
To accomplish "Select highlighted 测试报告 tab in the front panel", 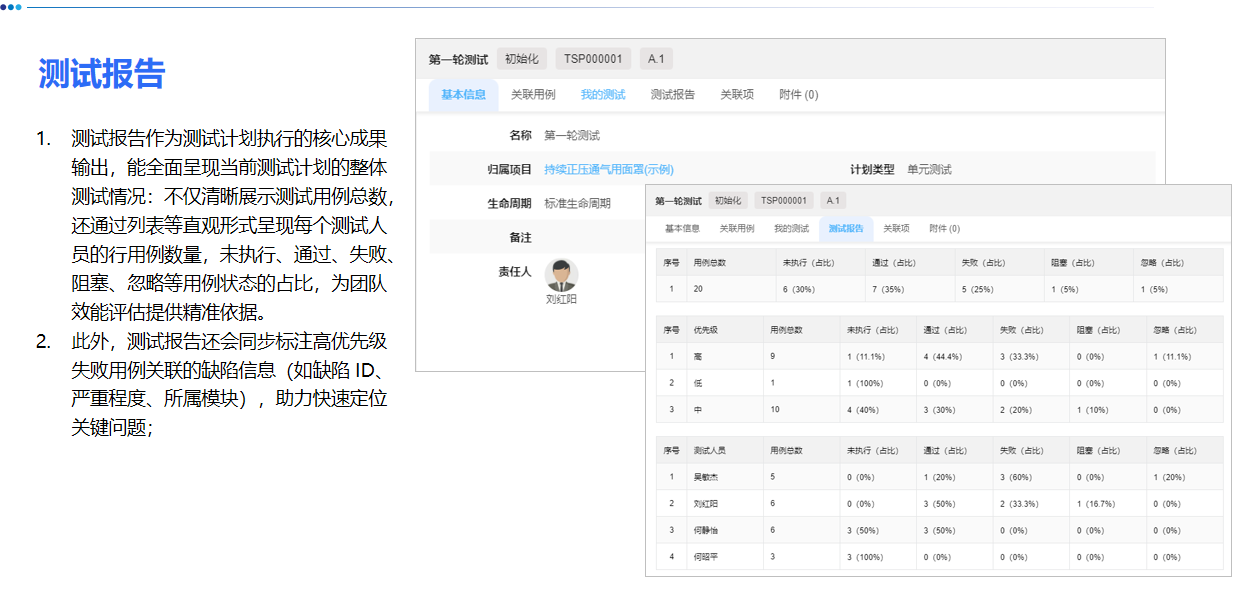I will click(x=845, y=229).
